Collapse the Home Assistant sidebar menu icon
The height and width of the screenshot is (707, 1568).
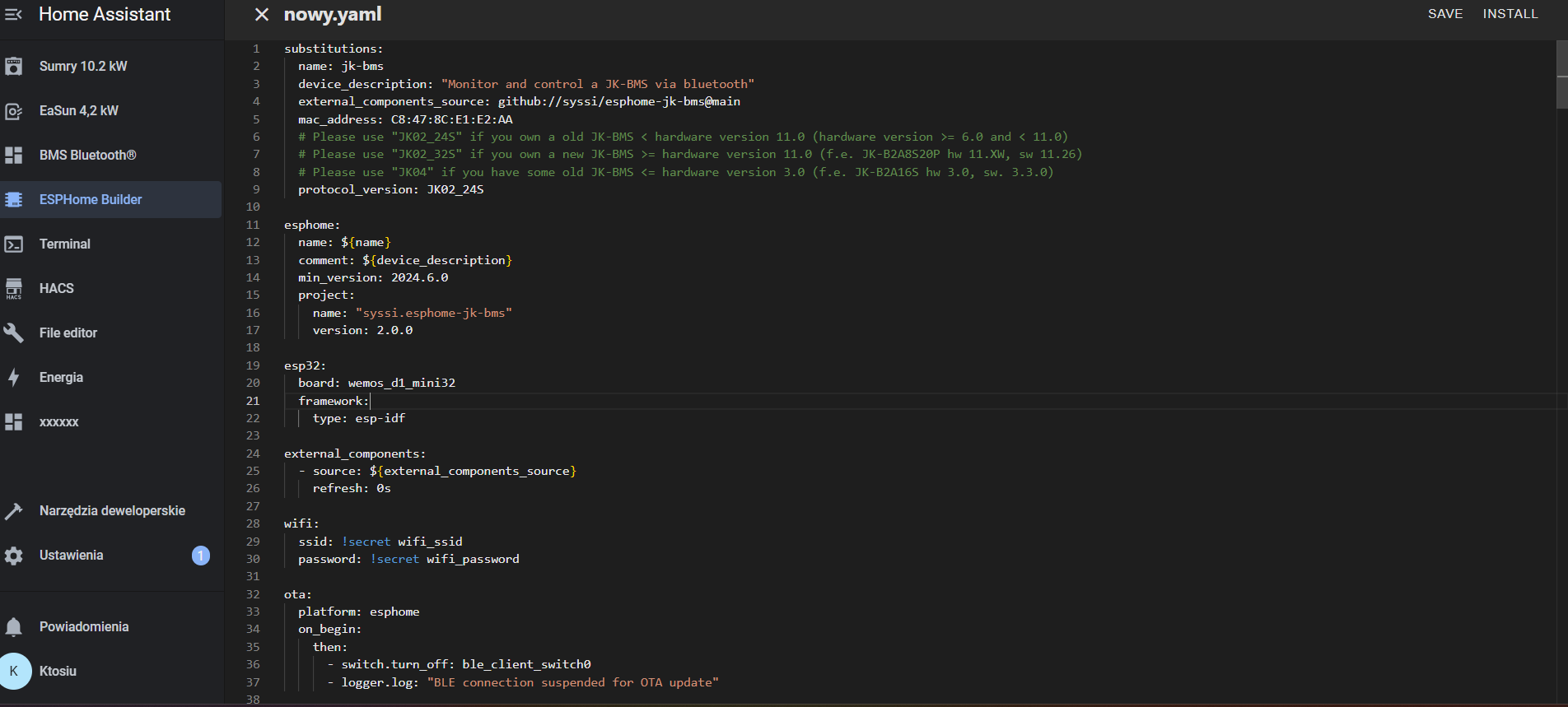13,14
